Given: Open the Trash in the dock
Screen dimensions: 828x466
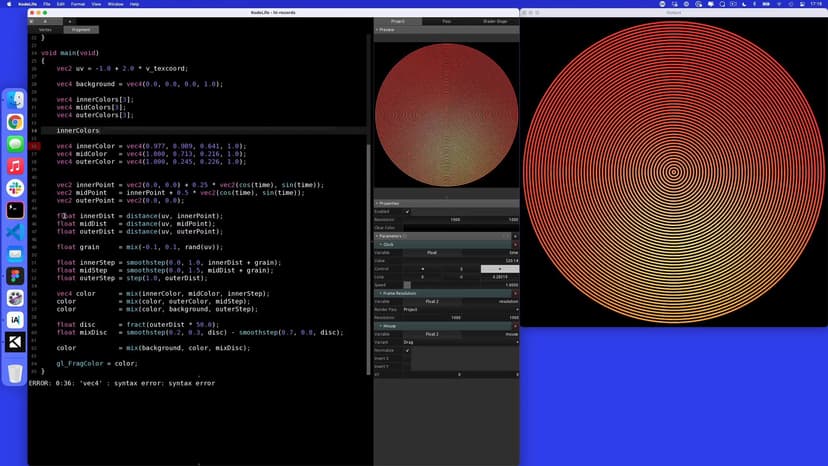Looking at the screenshot, I should pyautogui.click(x=15, y=373).
